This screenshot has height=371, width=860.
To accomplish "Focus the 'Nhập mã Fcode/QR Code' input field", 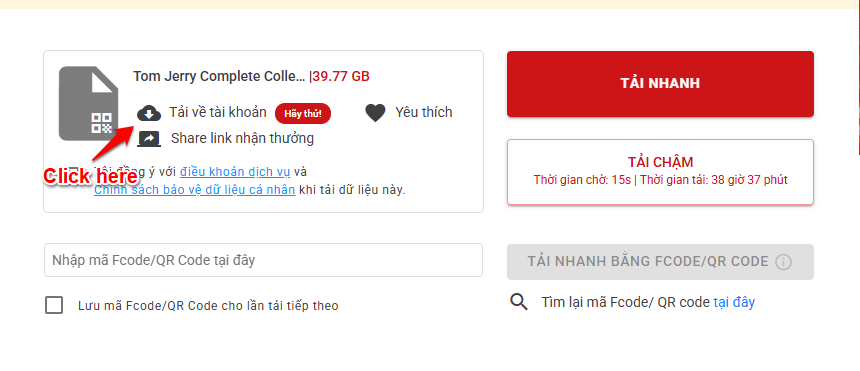I will coord(263,260).
